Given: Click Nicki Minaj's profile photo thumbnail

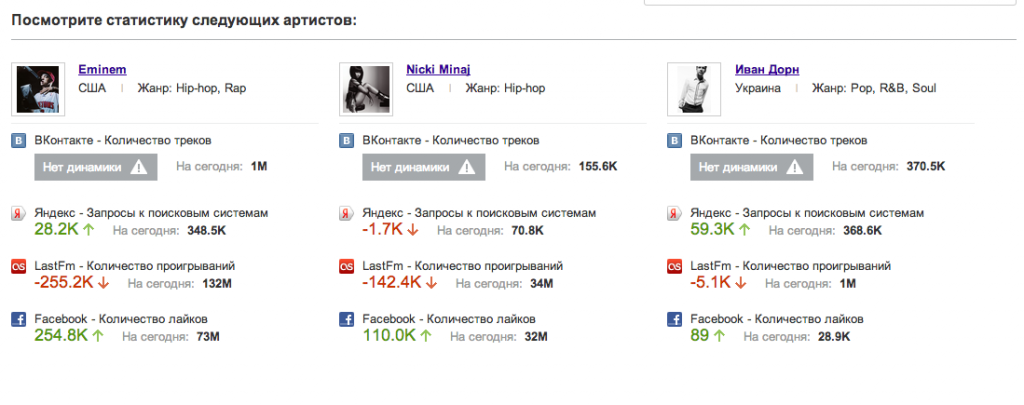Looking at the screenshot, I should tap(366, 89).
